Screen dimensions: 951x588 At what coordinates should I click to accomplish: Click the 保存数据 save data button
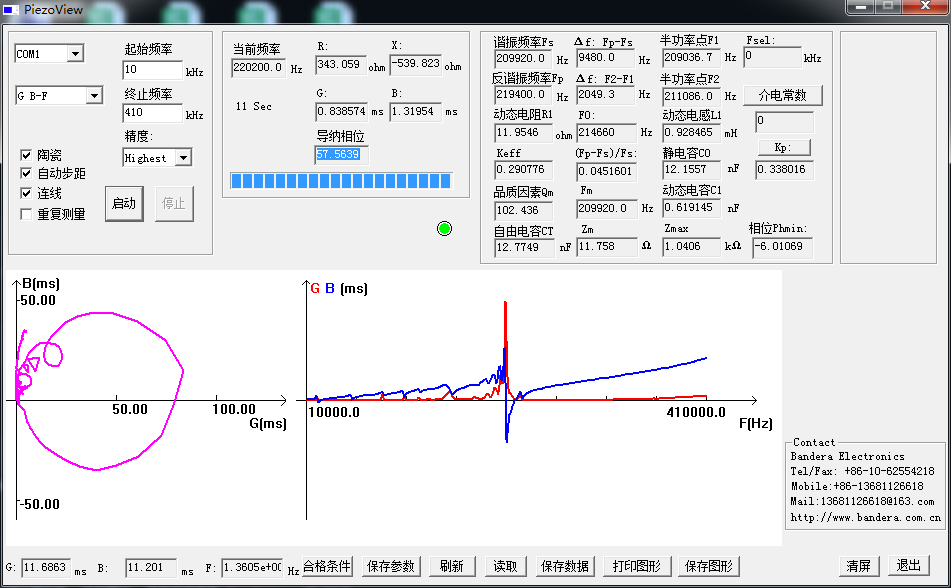tap(565, 566)
